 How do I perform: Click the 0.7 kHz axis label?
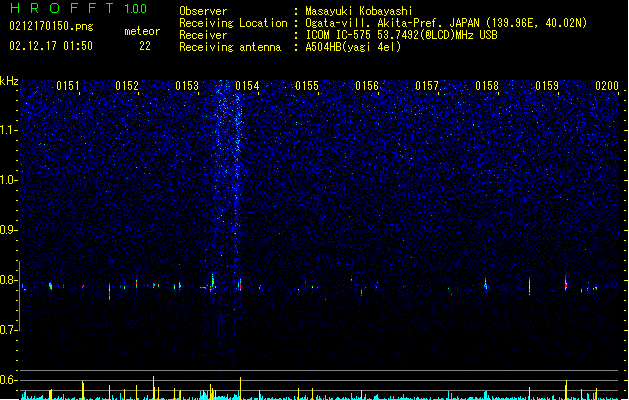point(9,330)
